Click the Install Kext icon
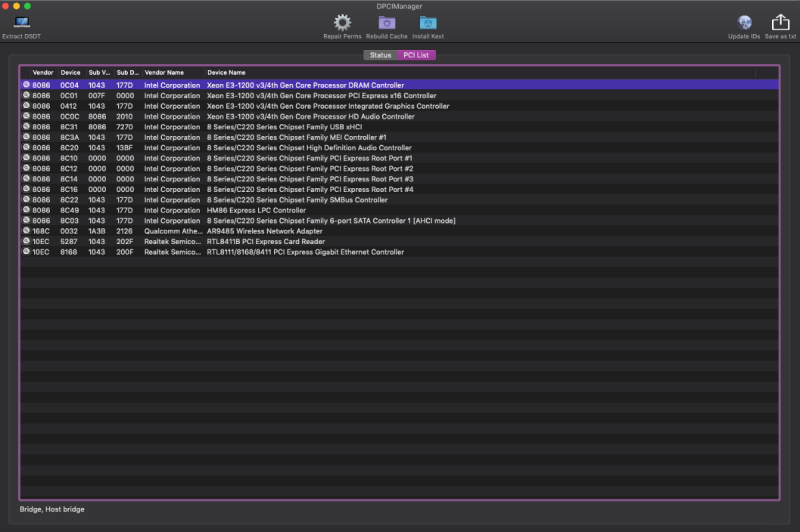The height and width of the screenshot is (532, 800). click(428, 22)
